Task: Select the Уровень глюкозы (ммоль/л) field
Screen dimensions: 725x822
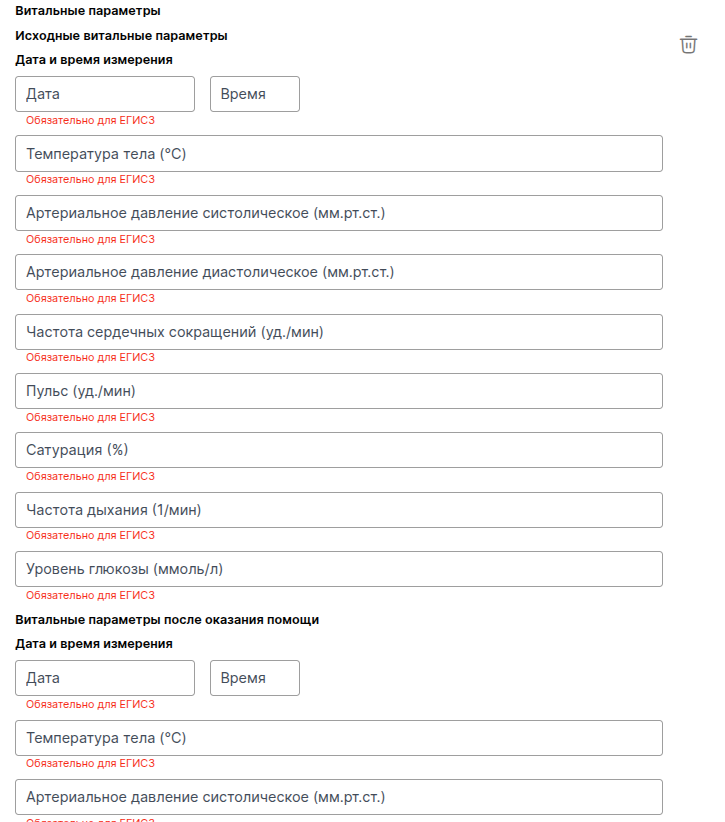Action: click(x=339, y=569)
